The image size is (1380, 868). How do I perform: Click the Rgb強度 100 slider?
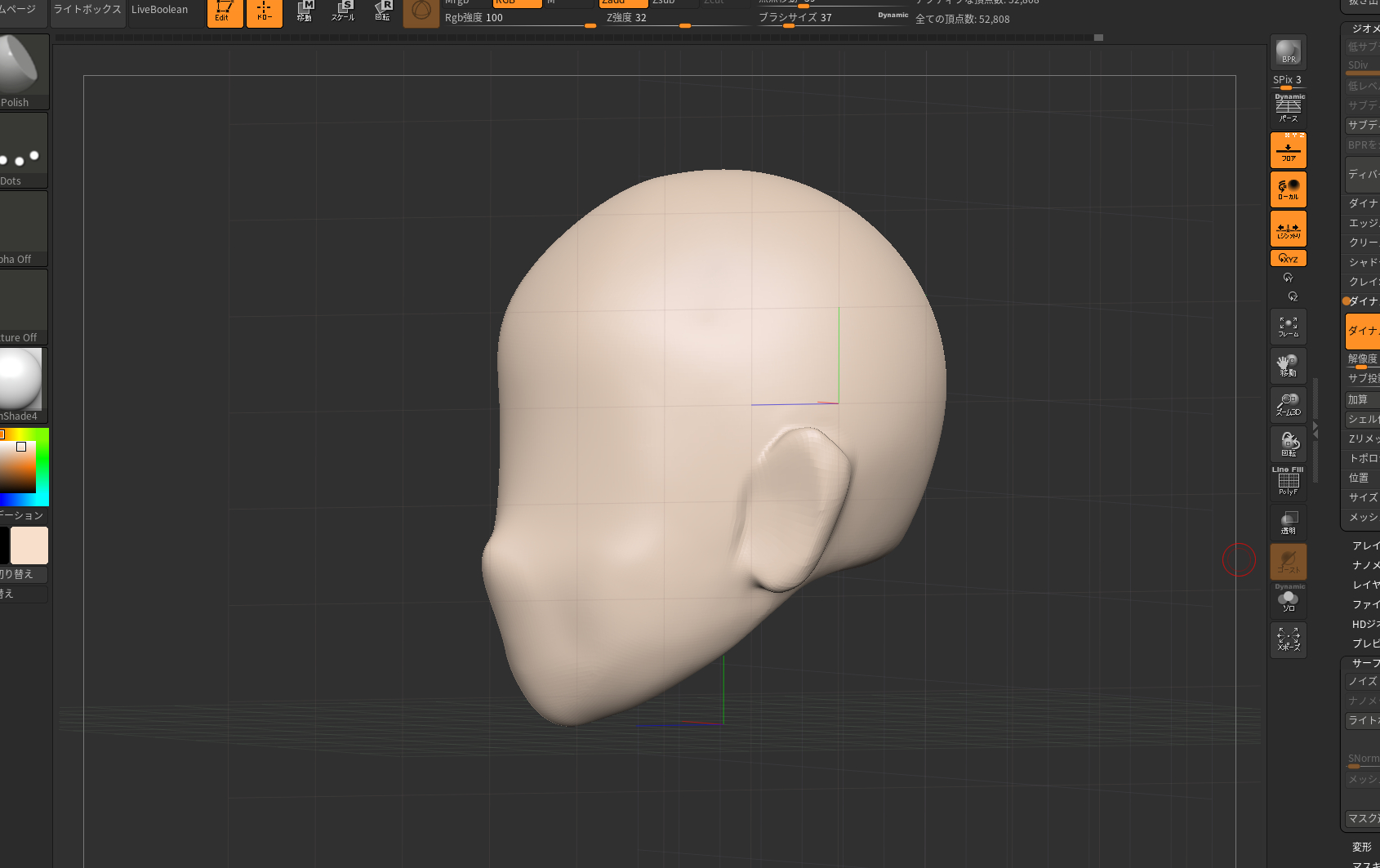point(519,18)
